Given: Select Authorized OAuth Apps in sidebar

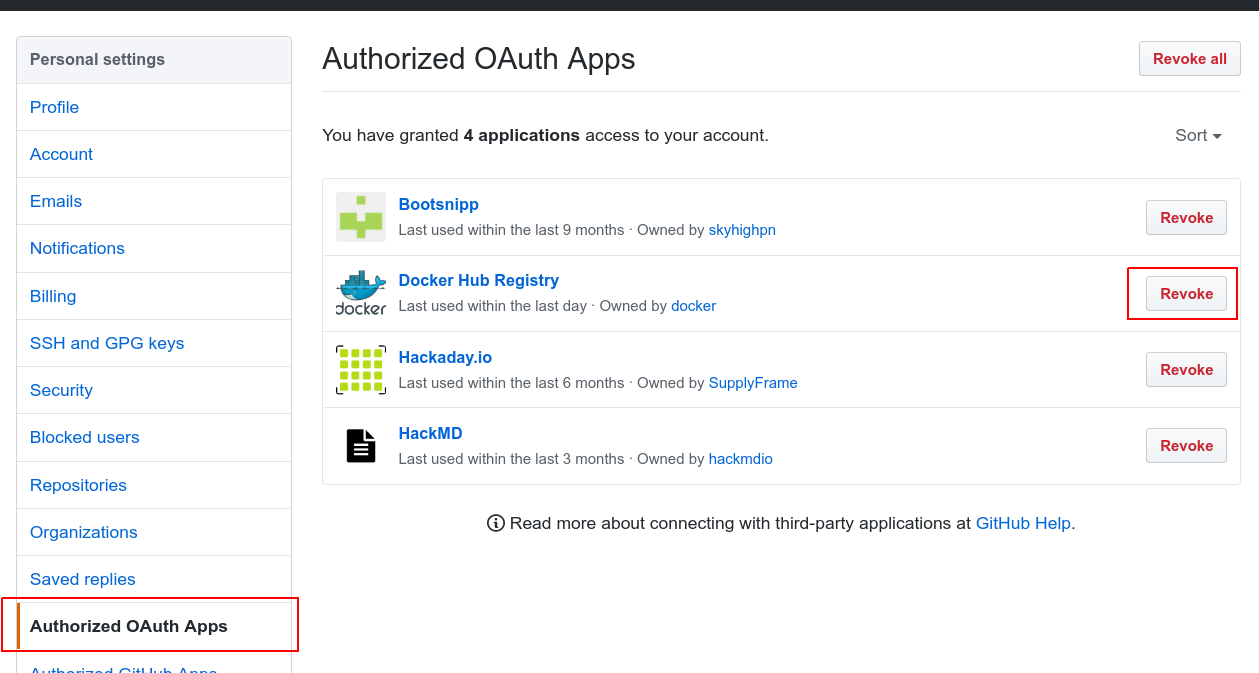Looking at the screenshot, I should (x=129, y=626).
